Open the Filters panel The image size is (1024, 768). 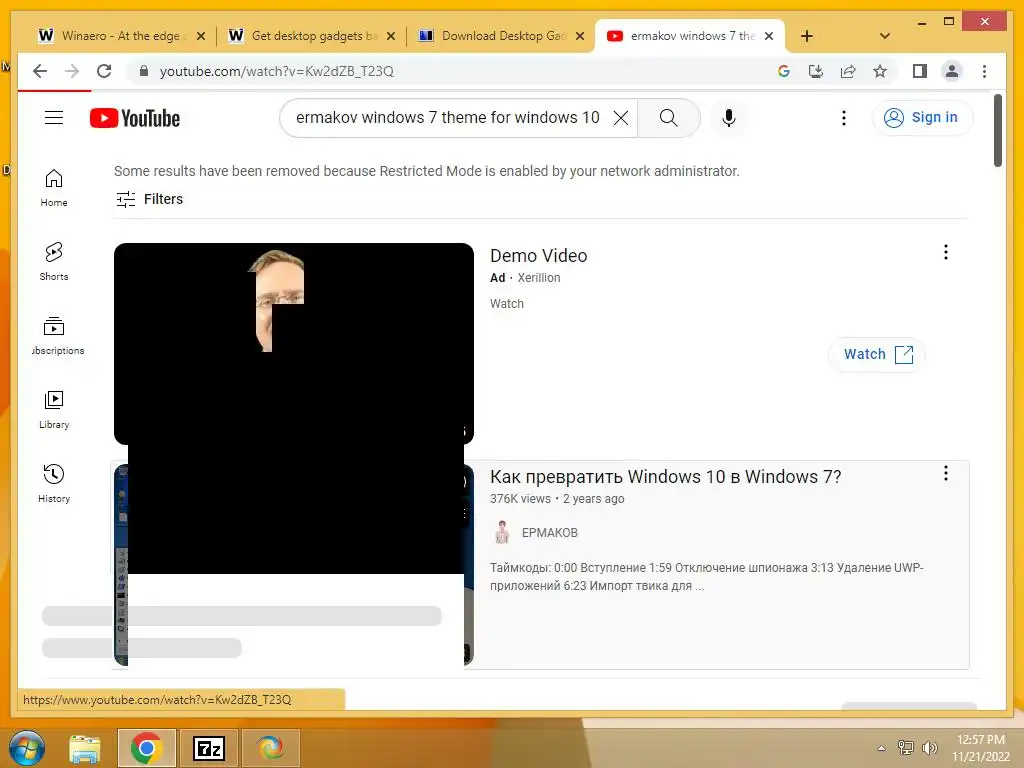pos(150,199)
